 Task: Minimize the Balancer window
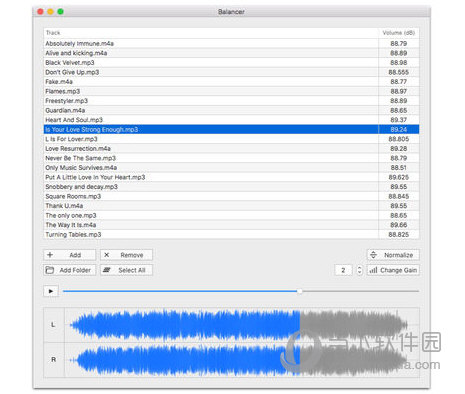click(51, 12)
